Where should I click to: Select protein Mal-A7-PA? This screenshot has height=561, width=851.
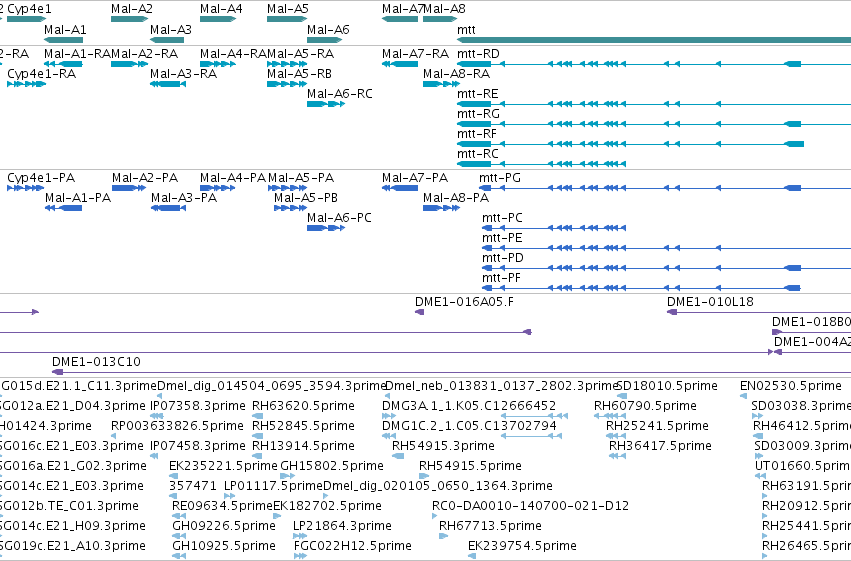[400, 188]
